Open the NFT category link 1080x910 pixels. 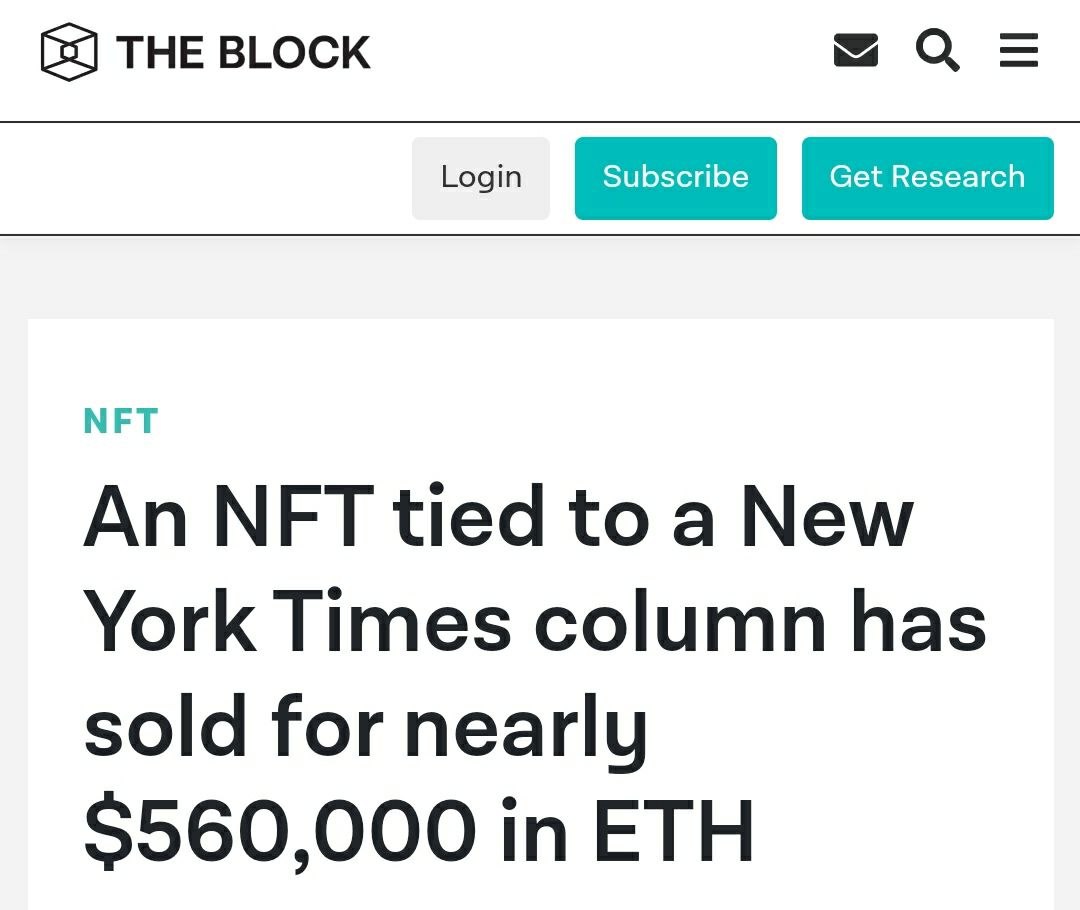click(121, 421)
